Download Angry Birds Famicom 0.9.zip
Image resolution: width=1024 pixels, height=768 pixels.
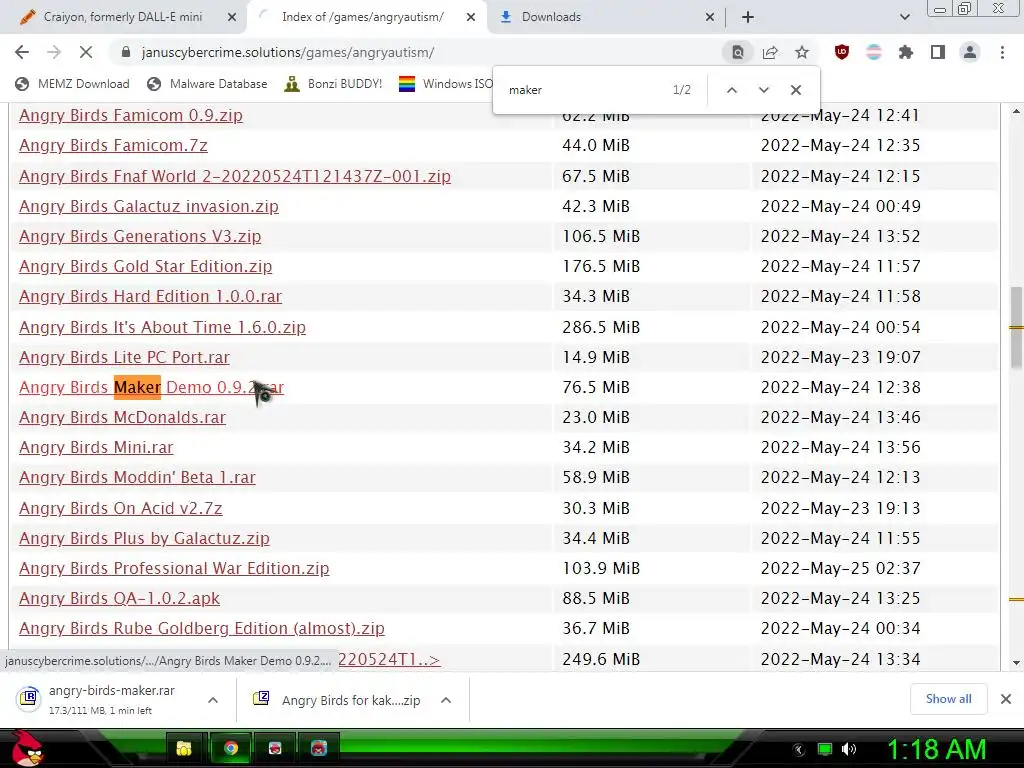[x=131, y=116]
